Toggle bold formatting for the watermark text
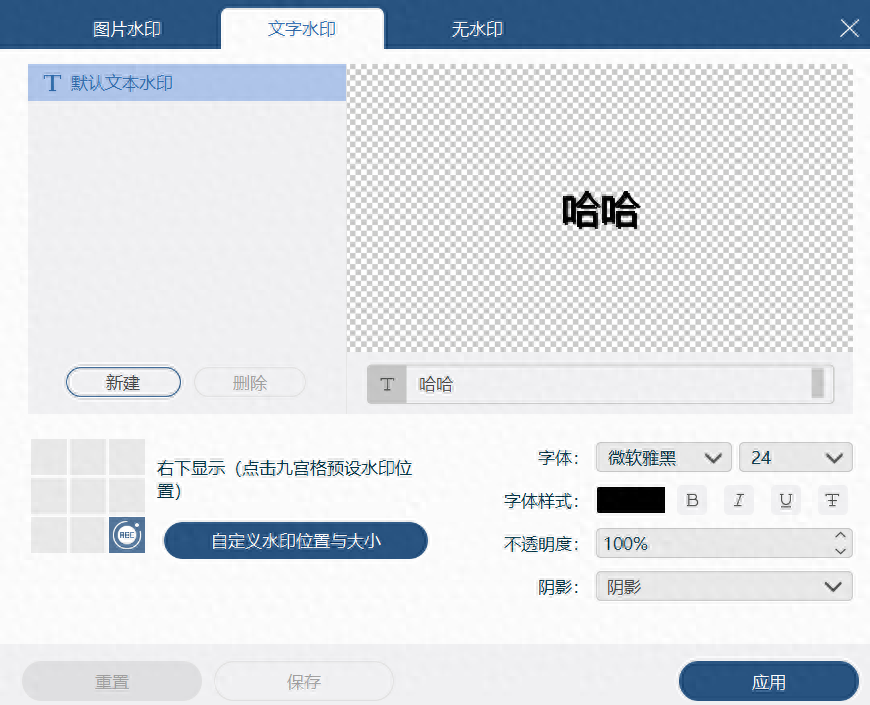This screenshot has height=705, width=870. click(692, 500)
